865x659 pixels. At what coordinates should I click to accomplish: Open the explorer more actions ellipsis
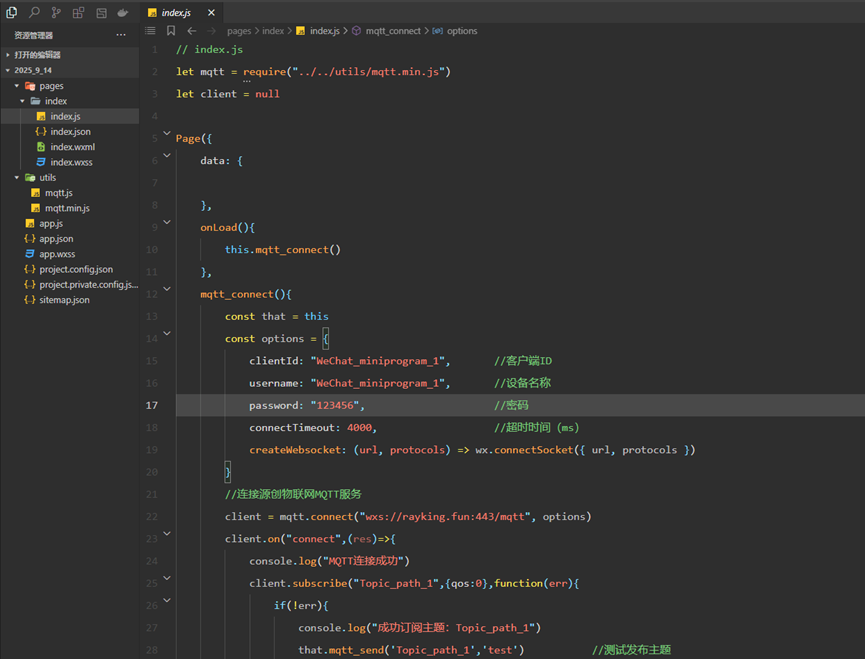click(x=121, y=35)
